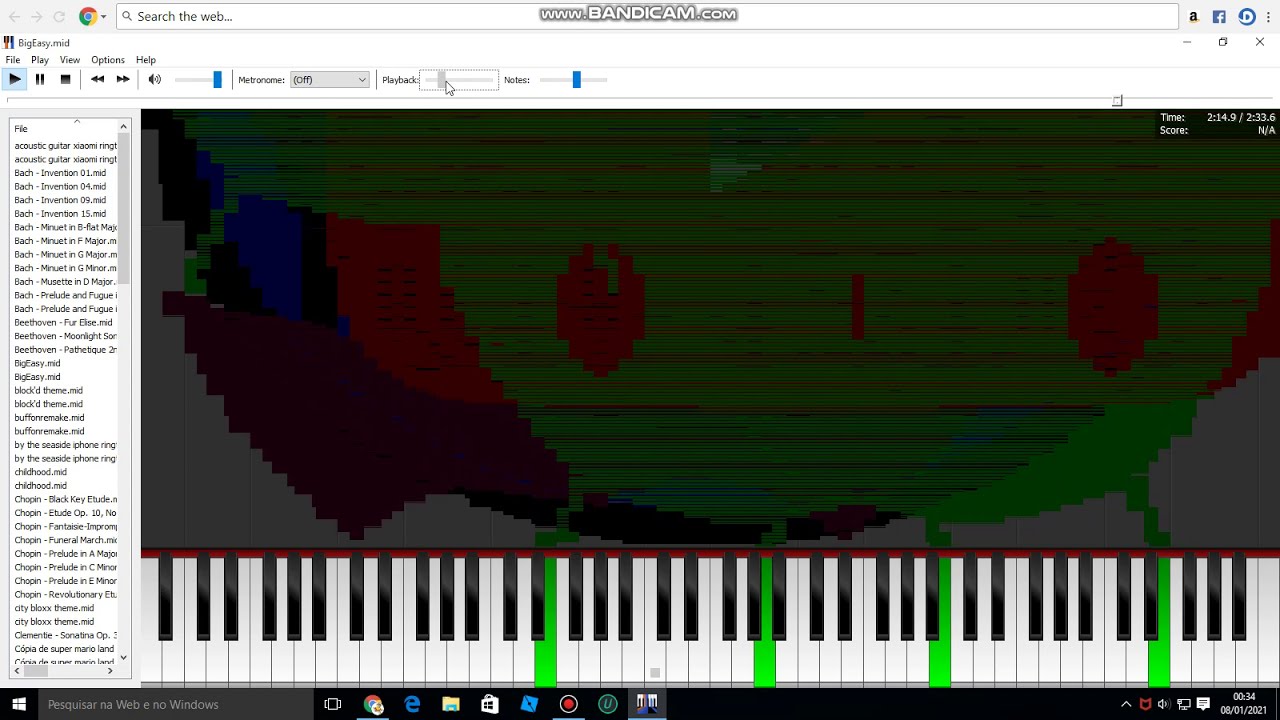Screen dimensions: 1280x720
Task: Select Clementie - Sonatina Op. 3 file
Action: tap(65, 635)
